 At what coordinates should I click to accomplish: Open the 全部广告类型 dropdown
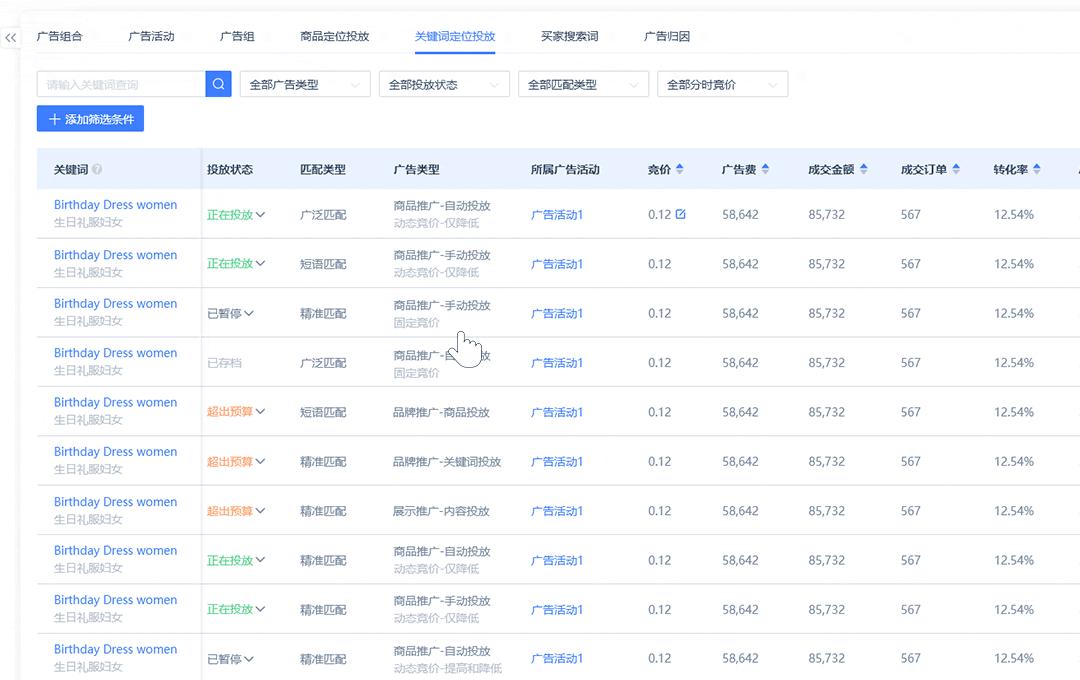tap(305, 84)
